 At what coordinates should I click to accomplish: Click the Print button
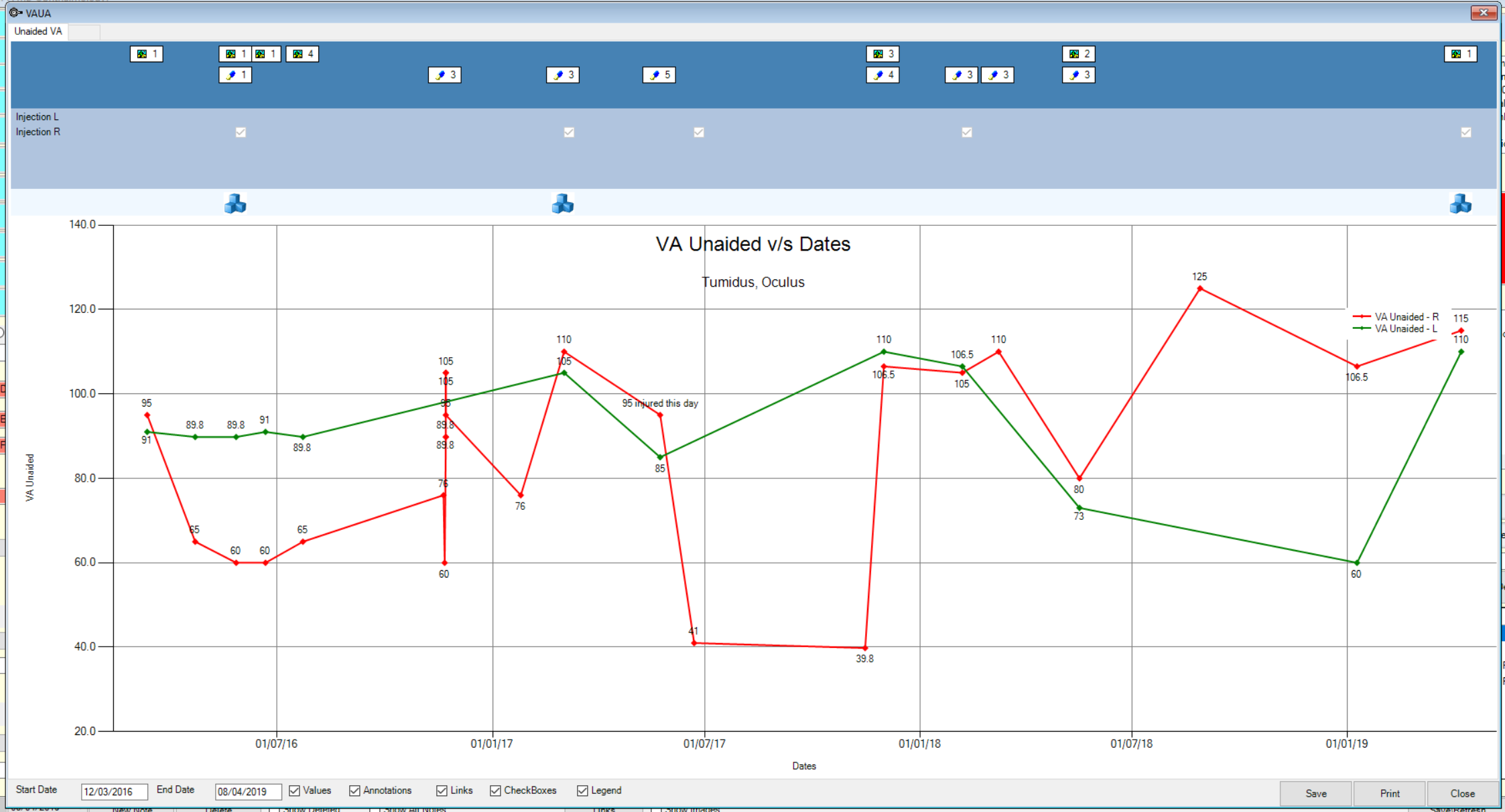[x=1390, y=793]
